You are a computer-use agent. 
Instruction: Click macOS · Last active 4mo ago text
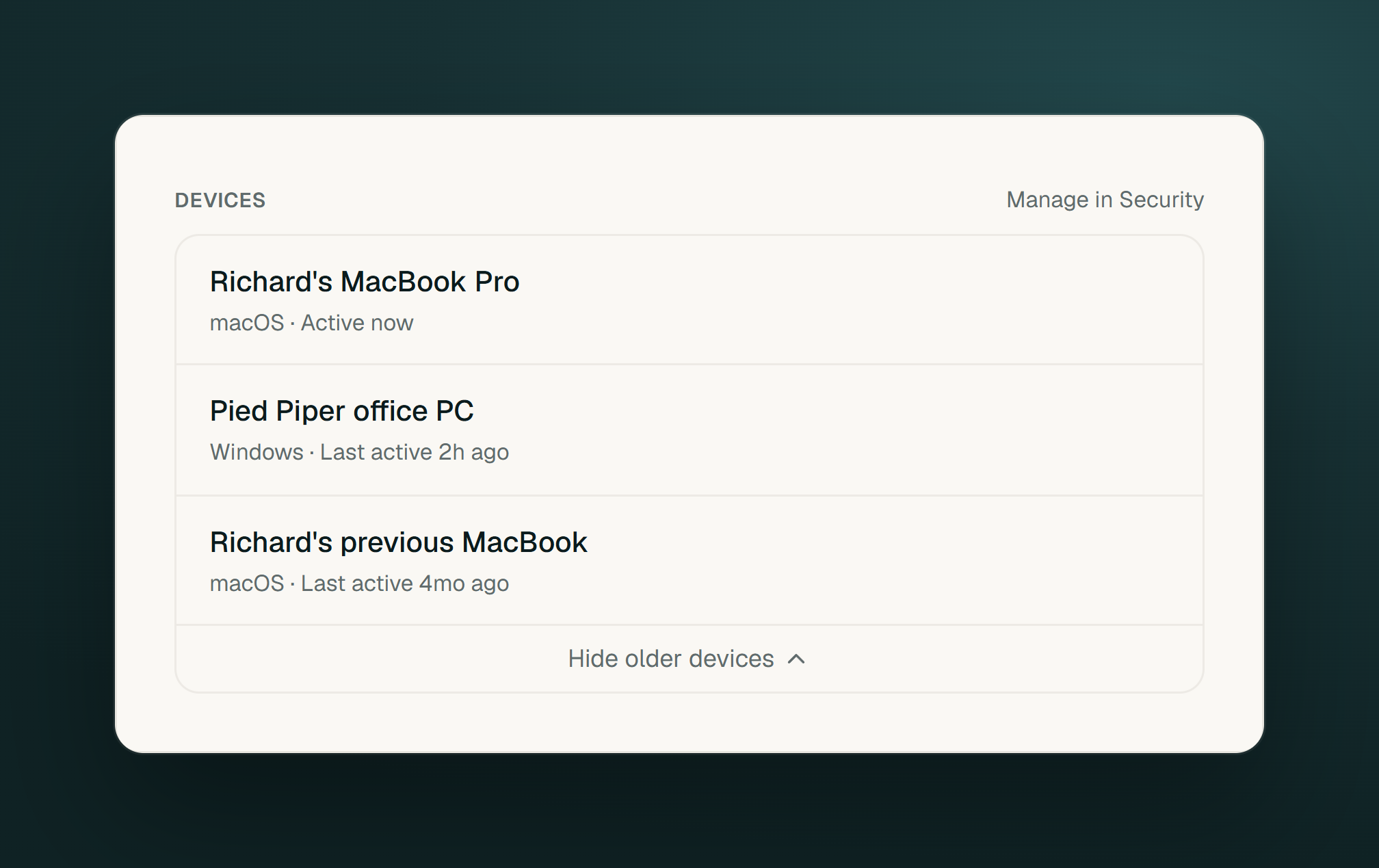[x=359, y=583]
